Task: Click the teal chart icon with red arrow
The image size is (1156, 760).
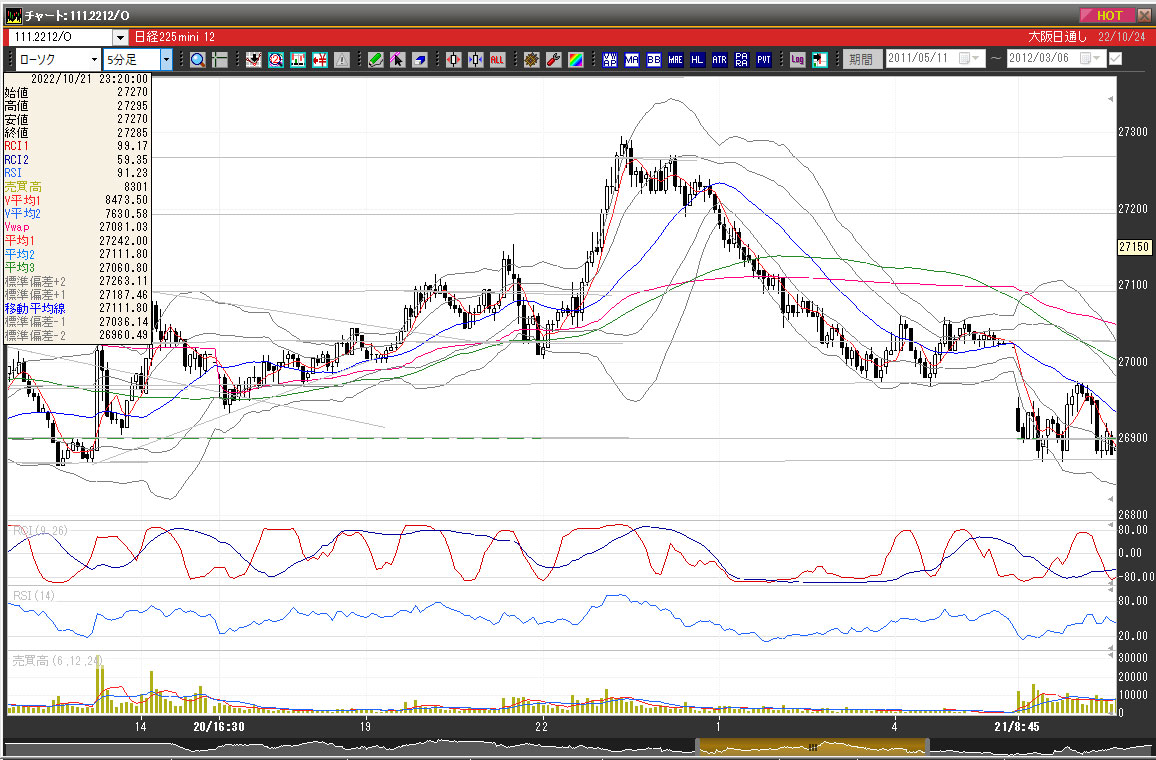Action: (x=820, y=60)
